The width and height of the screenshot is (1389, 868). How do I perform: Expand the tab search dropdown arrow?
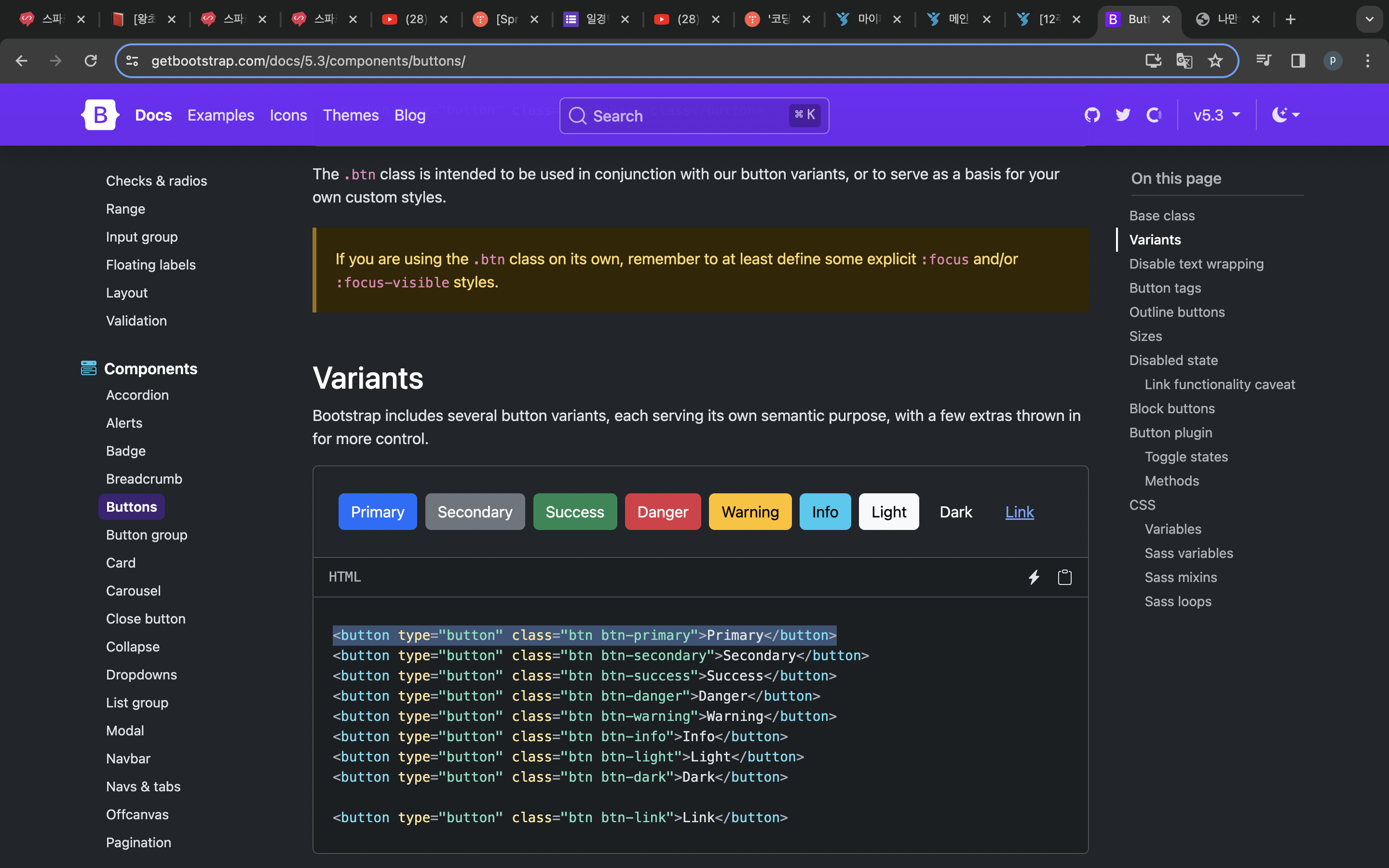point(1369,19)
